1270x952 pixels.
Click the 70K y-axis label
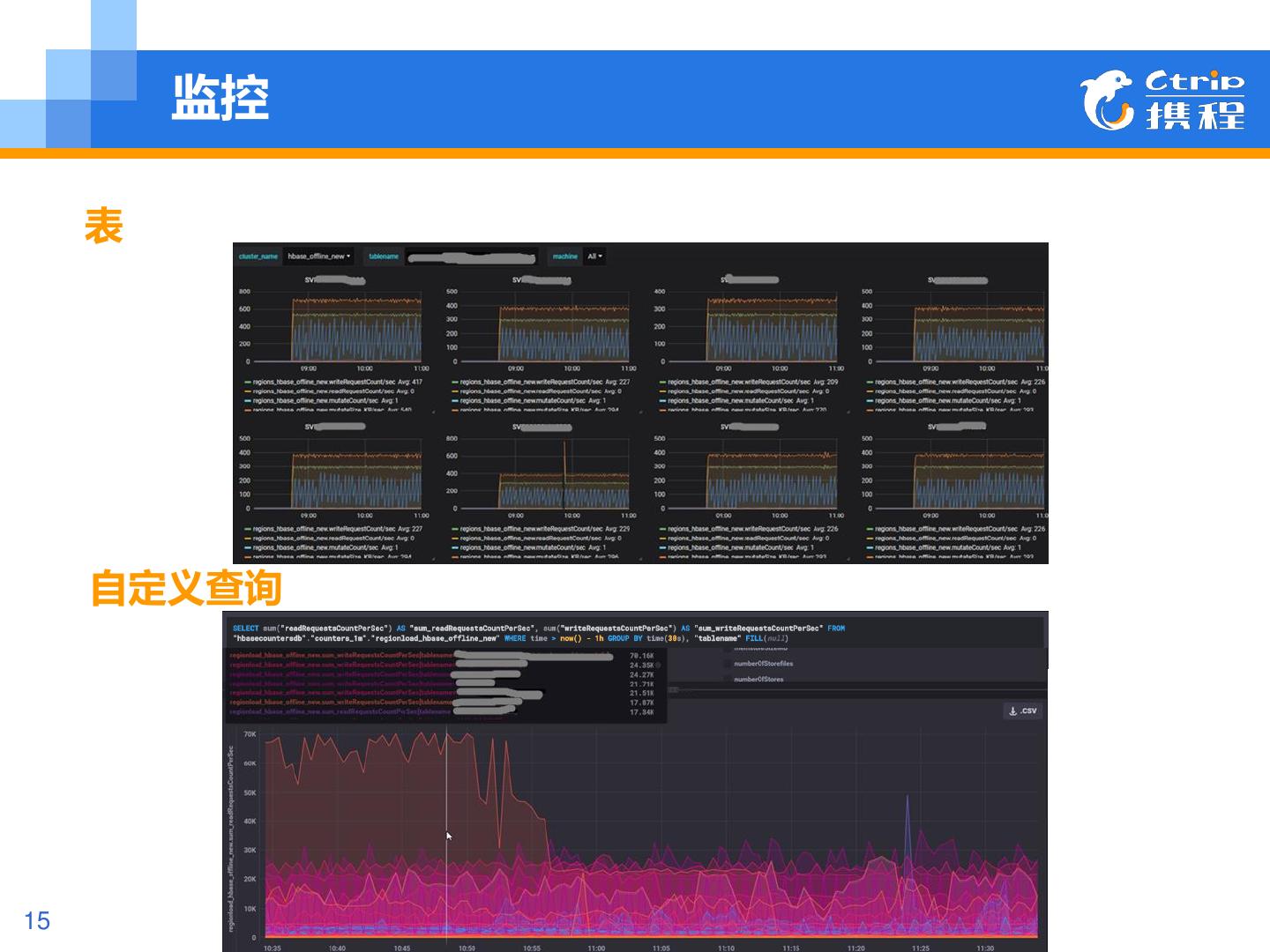click(x=250, y=734)
